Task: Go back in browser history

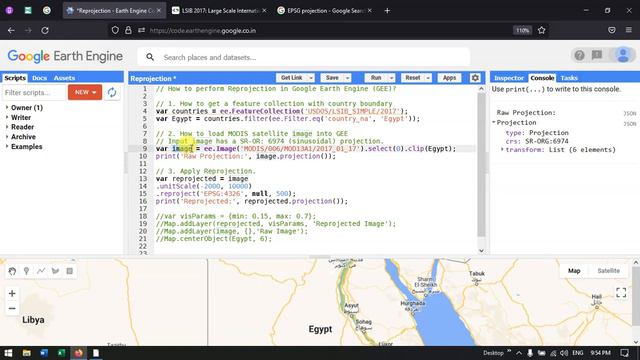Action: pyautogui.click(x=11, y=30)
